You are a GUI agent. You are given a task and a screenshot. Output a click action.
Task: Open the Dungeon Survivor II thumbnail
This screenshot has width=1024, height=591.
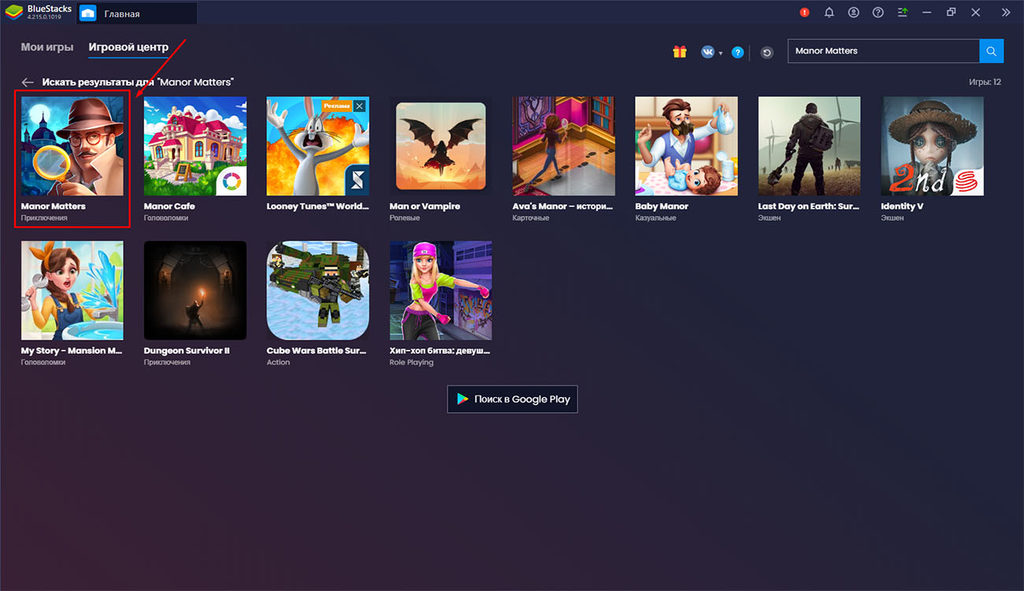195,291
